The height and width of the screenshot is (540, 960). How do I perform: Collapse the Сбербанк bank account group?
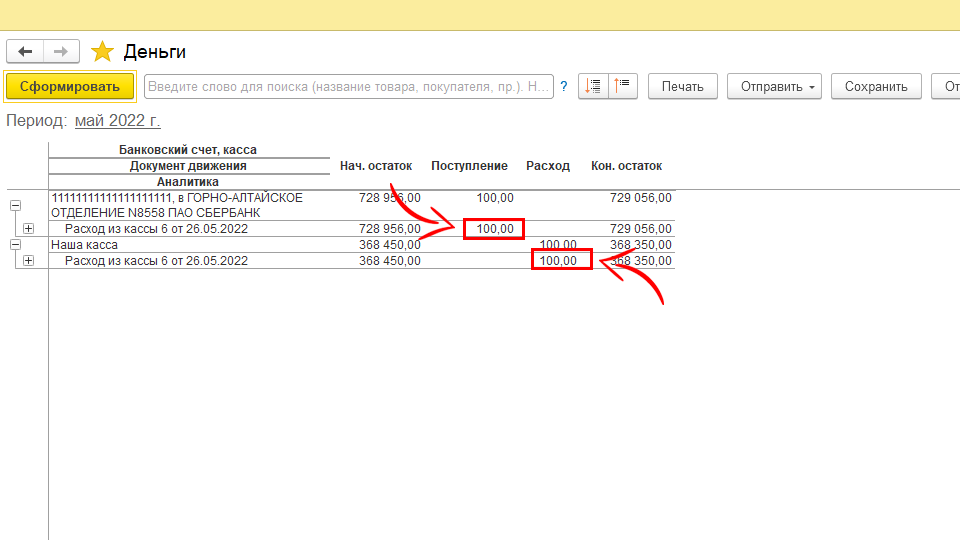(x=15, y=205)
